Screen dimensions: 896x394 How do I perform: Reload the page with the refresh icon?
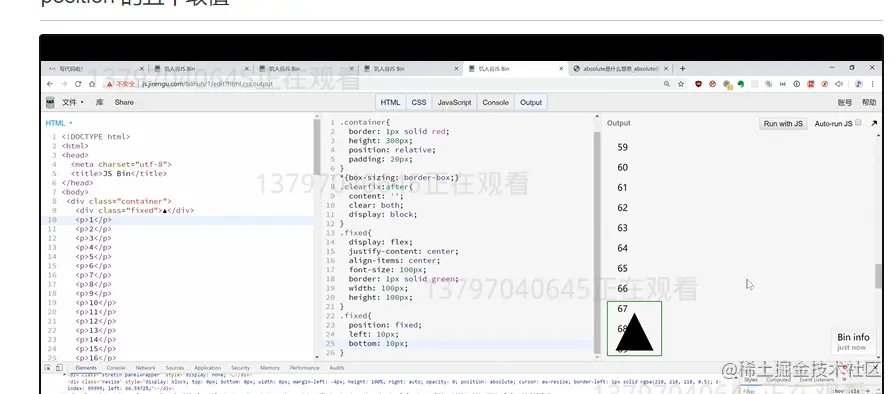pos(78,84)
